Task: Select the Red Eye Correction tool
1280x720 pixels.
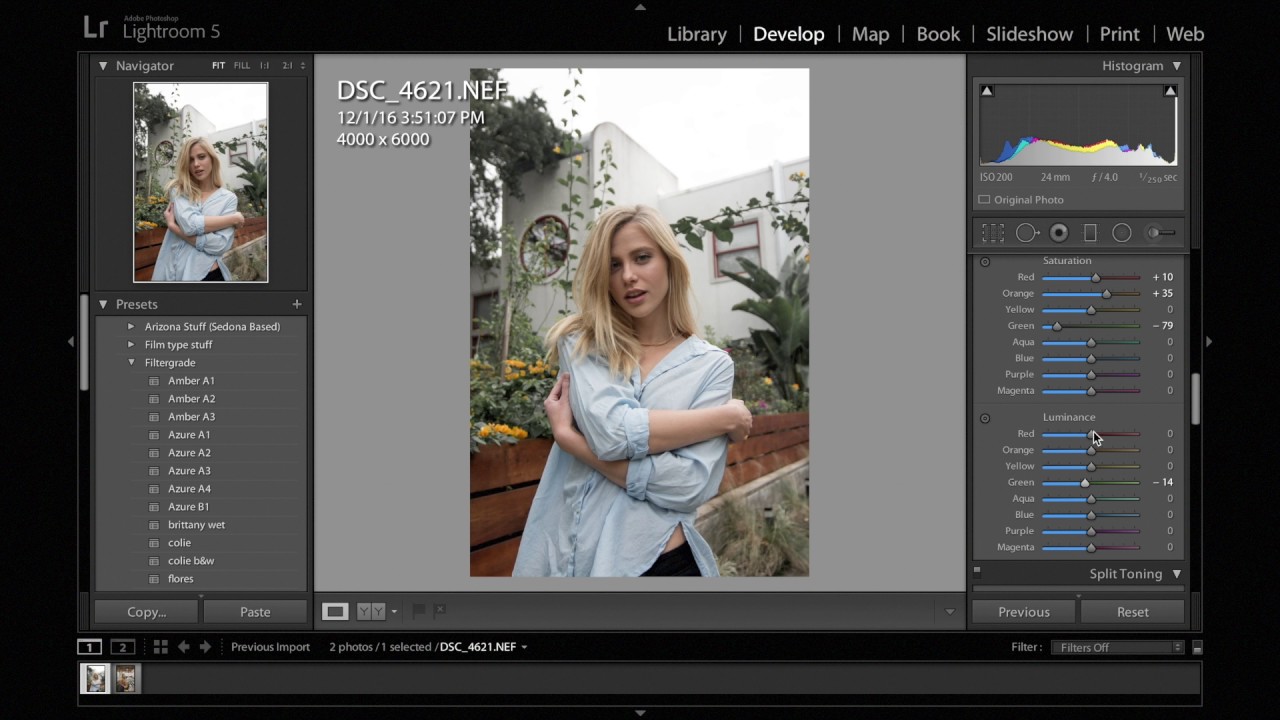Action: click(1059, 233)
